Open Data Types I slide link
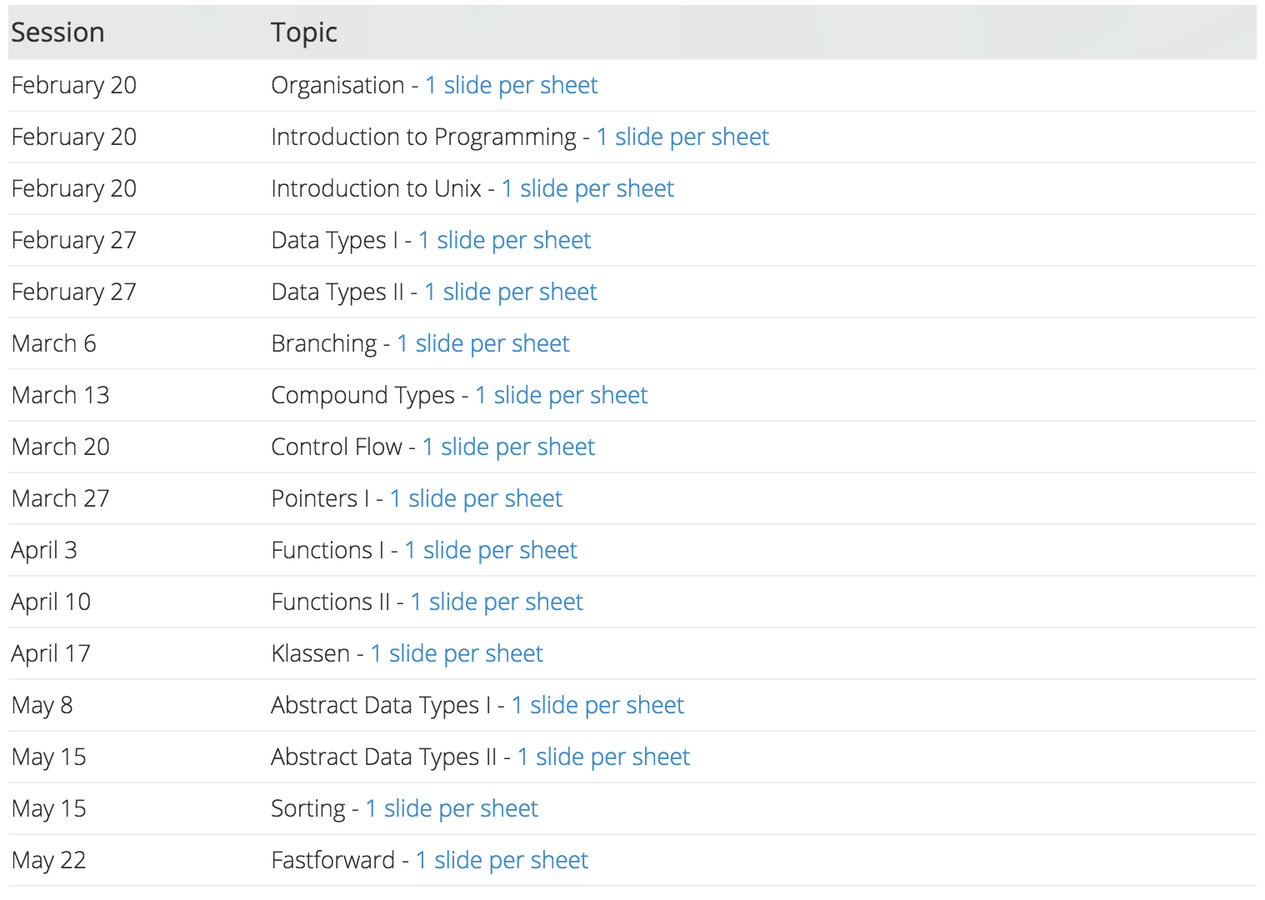 [504, 241]
